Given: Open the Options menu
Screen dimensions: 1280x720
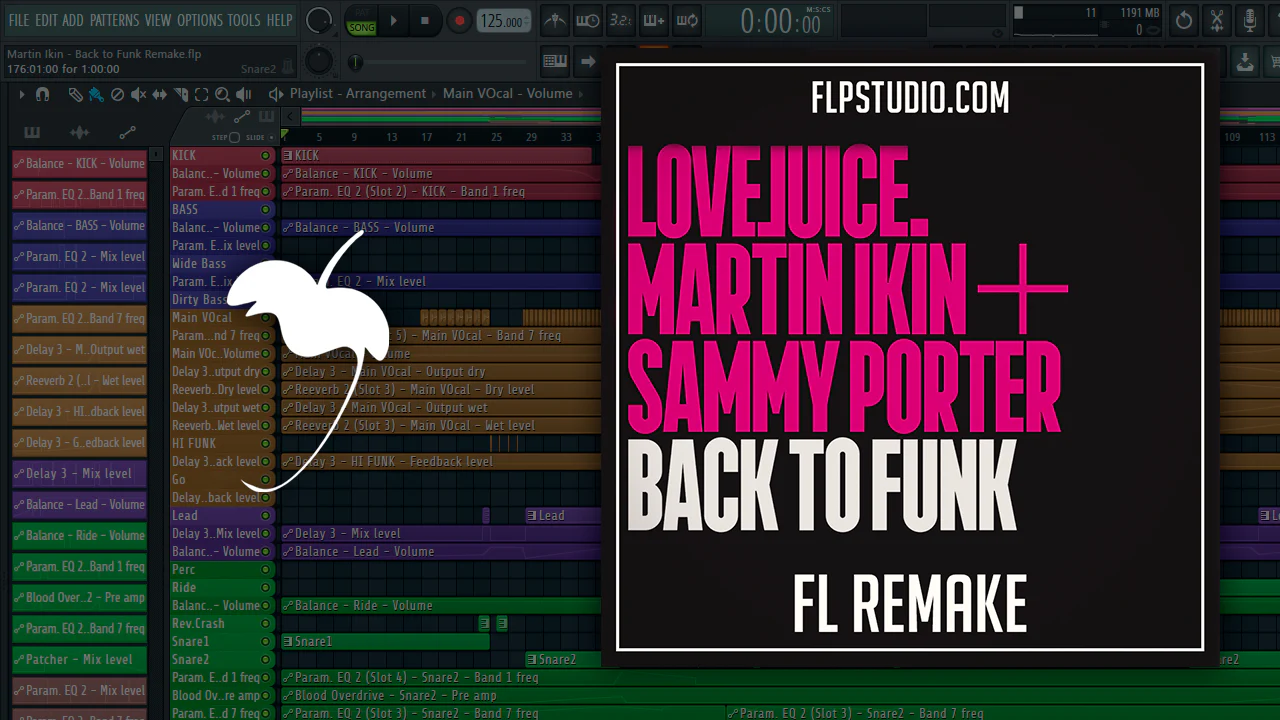Looking at the screenshot, I should point(200,20).
